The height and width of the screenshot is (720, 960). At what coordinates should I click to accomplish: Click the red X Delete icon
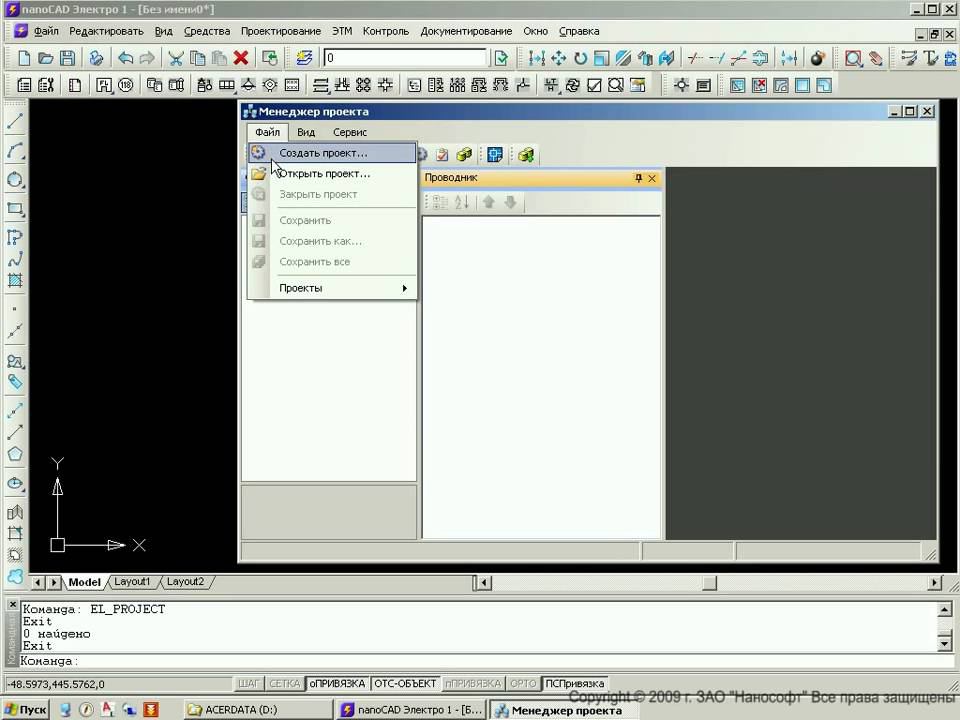click(x=241, y=58)
